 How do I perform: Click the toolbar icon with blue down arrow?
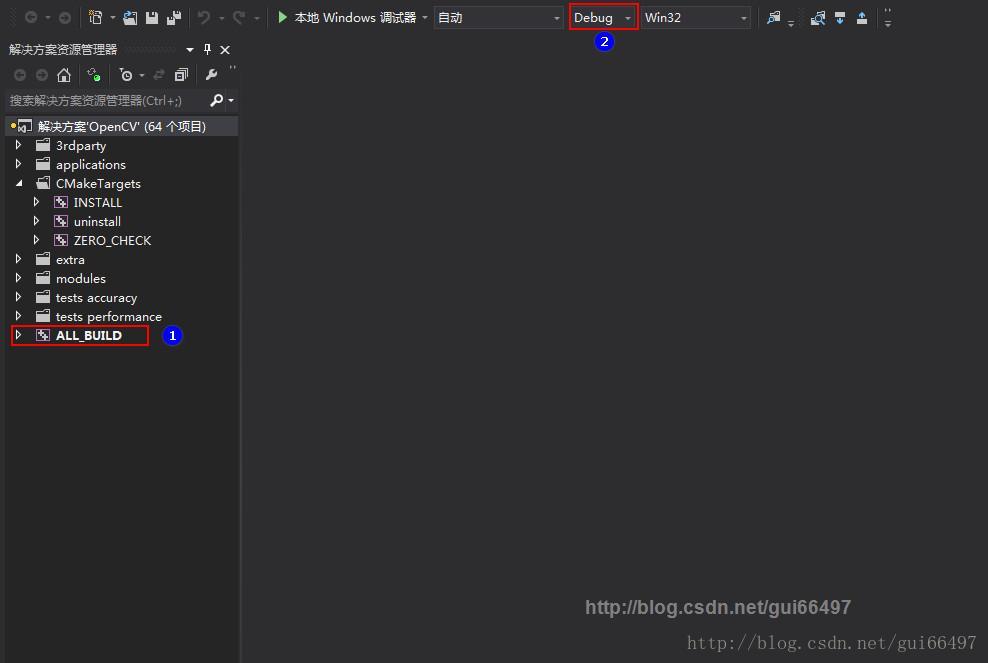pos(840,18)
